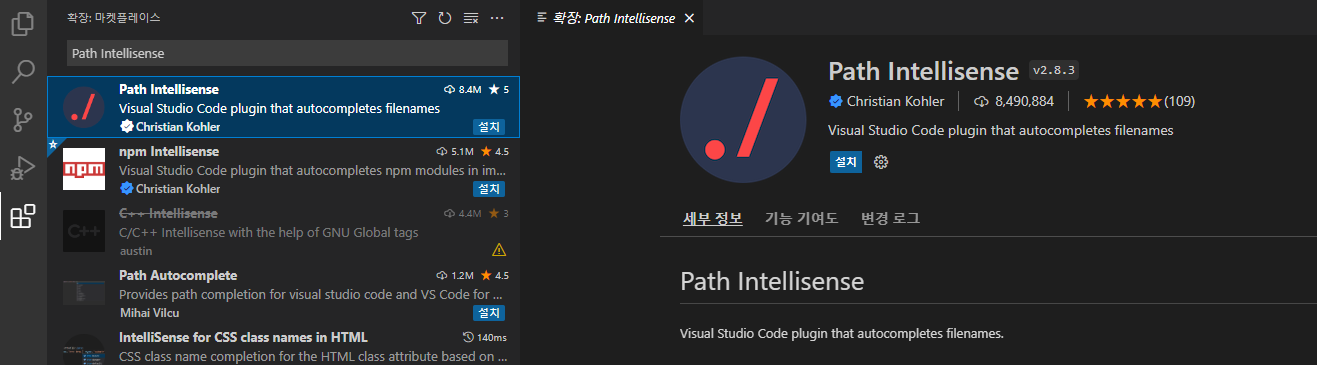Click the filter extensions funnel icon

[419, 18]
